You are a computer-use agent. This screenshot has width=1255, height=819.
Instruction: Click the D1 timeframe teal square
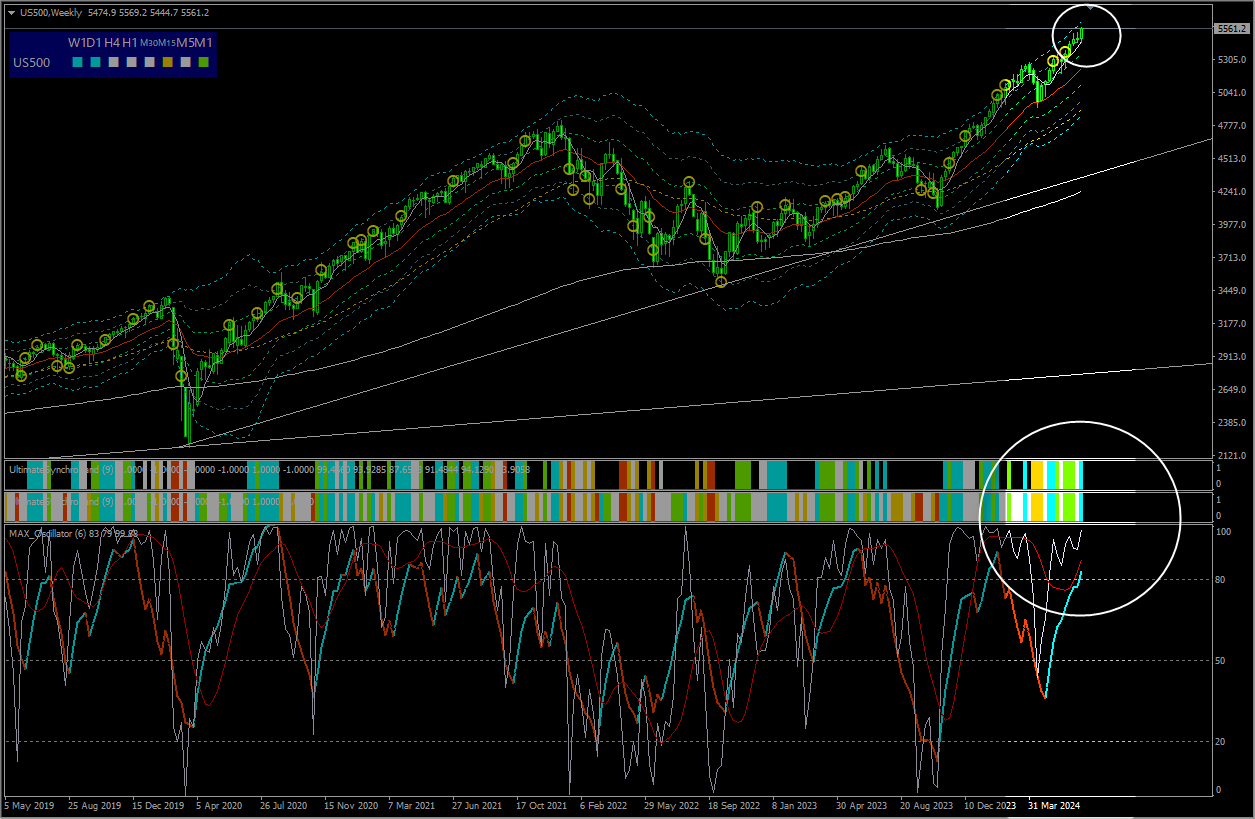[x=95, y=62]
